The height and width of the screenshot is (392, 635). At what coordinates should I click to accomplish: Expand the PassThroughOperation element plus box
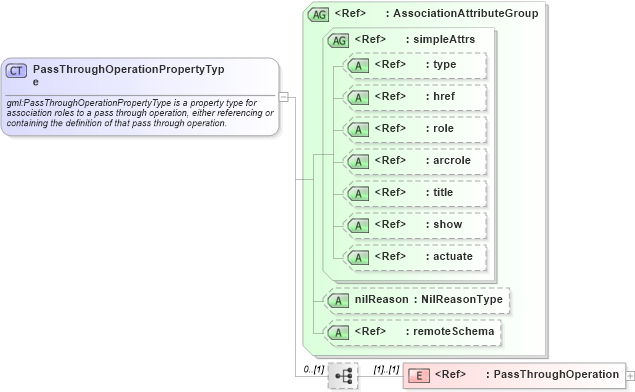(630, 376)
